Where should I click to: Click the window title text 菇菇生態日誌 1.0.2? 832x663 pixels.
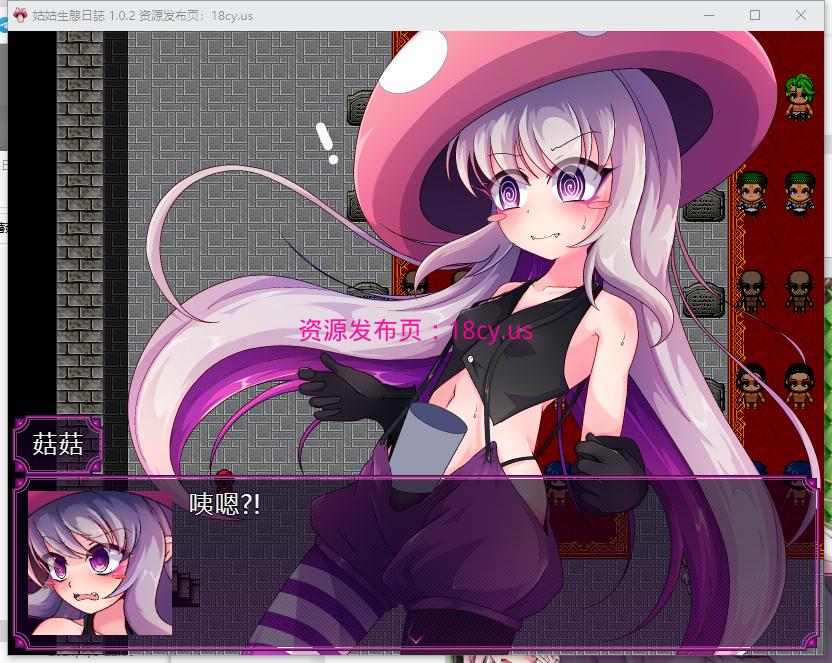click(84, 16)
